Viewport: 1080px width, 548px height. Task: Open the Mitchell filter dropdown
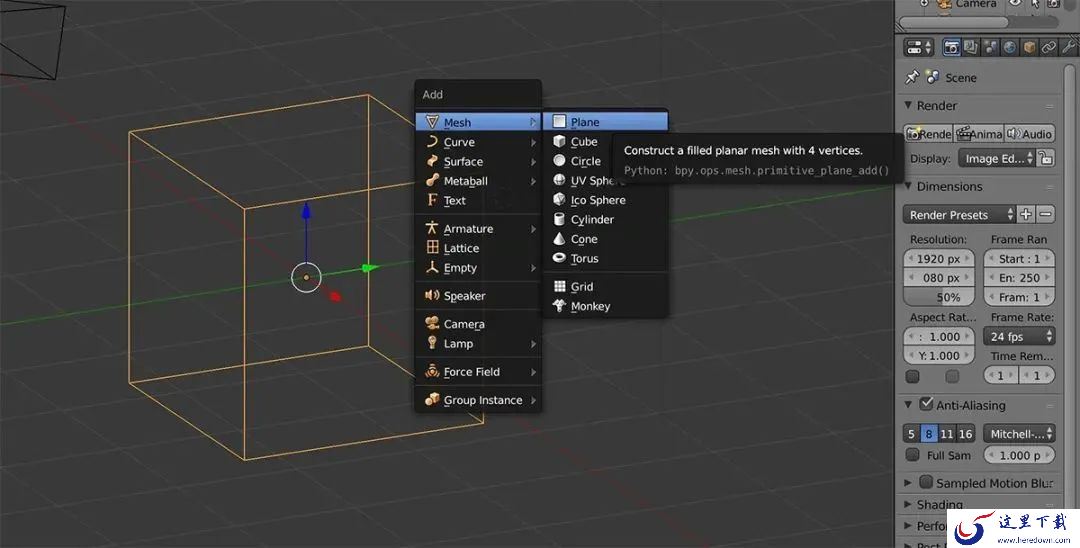click(x=1019, y=434)
